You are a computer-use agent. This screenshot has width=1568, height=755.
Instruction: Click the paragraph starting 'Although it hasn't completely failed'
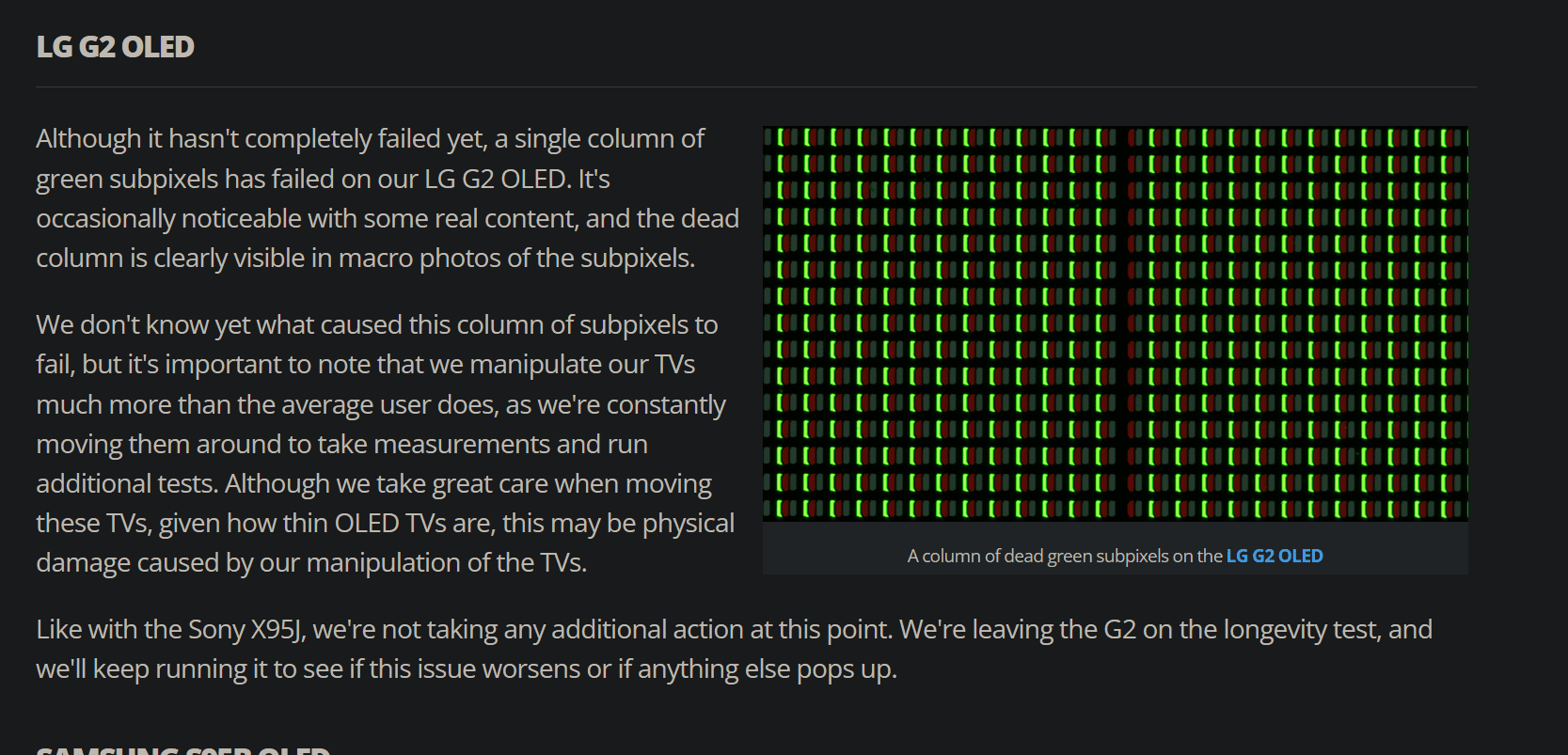388,198
